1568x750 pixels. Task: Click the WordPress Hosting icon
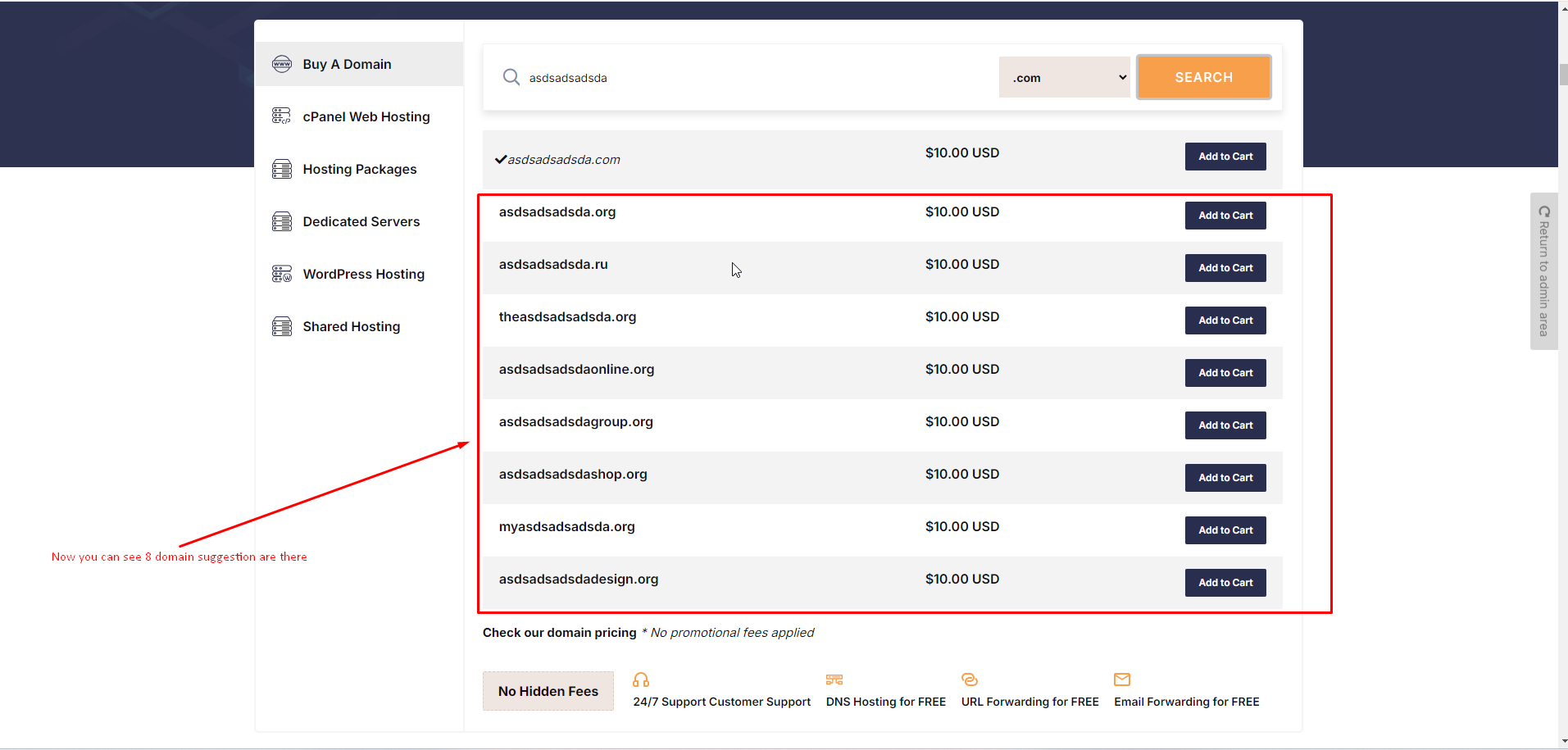[282, 274]
